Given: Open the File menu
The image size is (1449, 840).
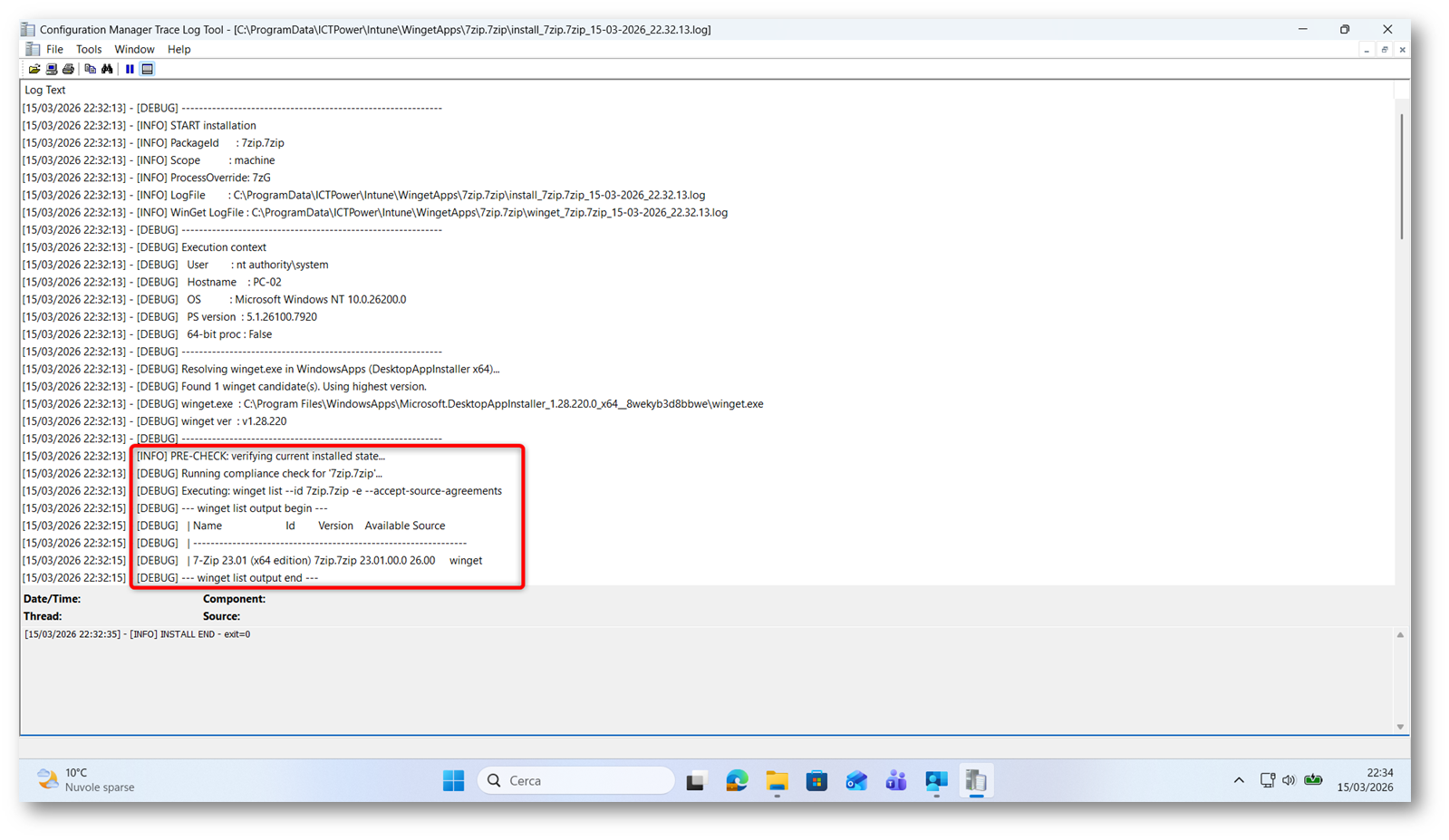Looking at the screenshot, I should (54, 49).
